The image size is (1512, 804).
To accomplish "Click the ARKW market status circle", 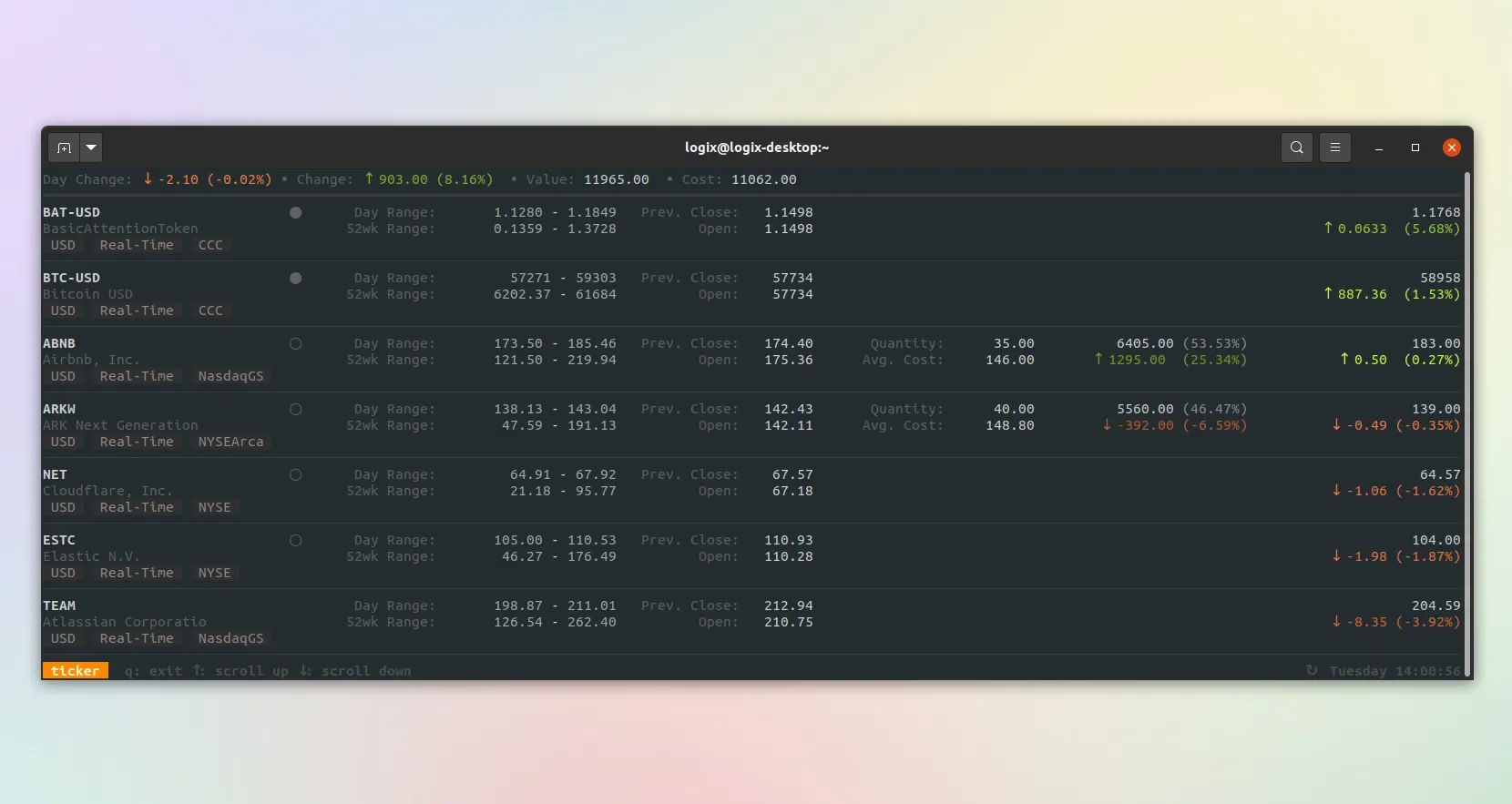I will 295,410.
